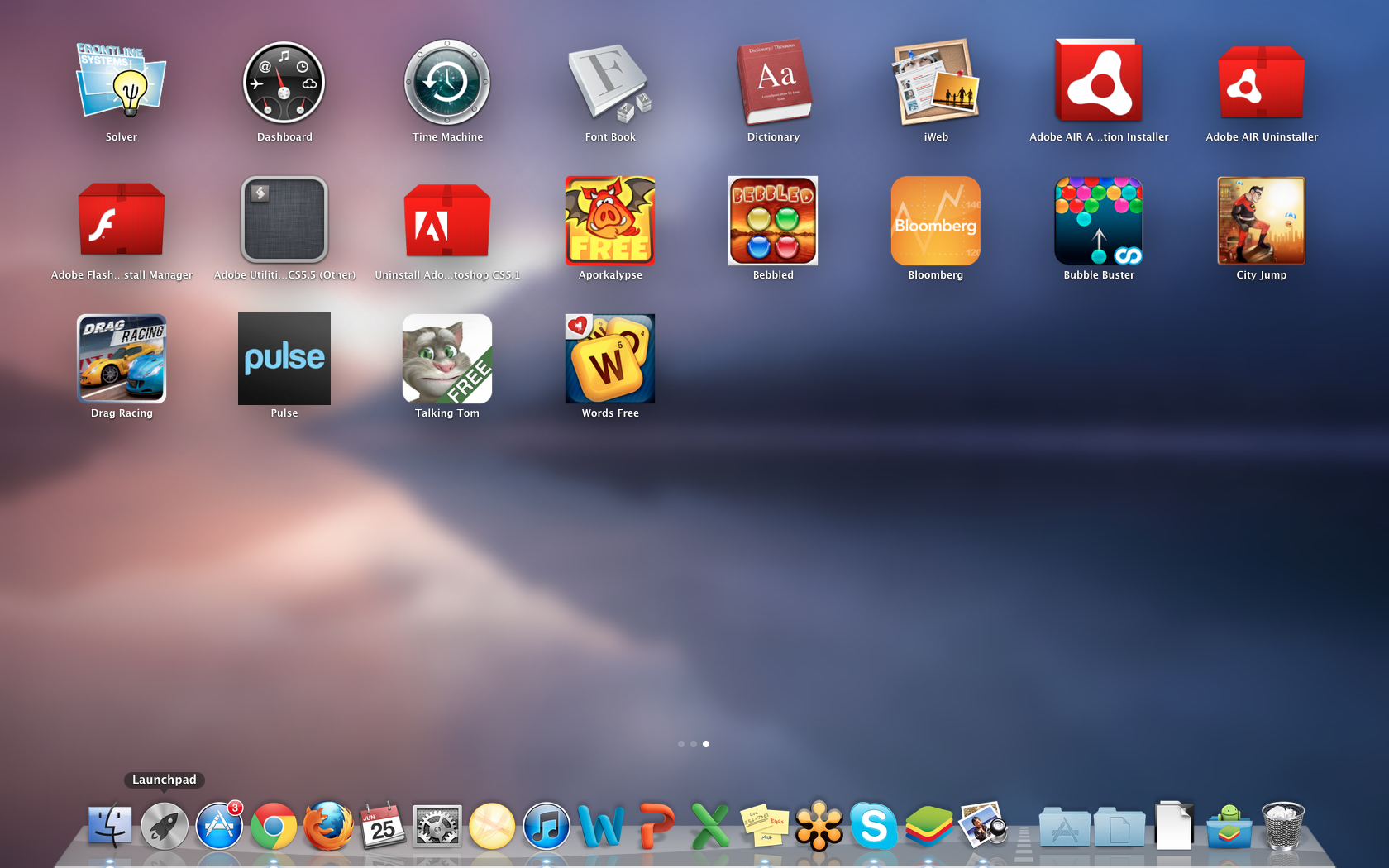Click the orange flower icon in the Dock
This screenshot has width=1389, height=868.
pyautogui.click(x=819, y=826)
